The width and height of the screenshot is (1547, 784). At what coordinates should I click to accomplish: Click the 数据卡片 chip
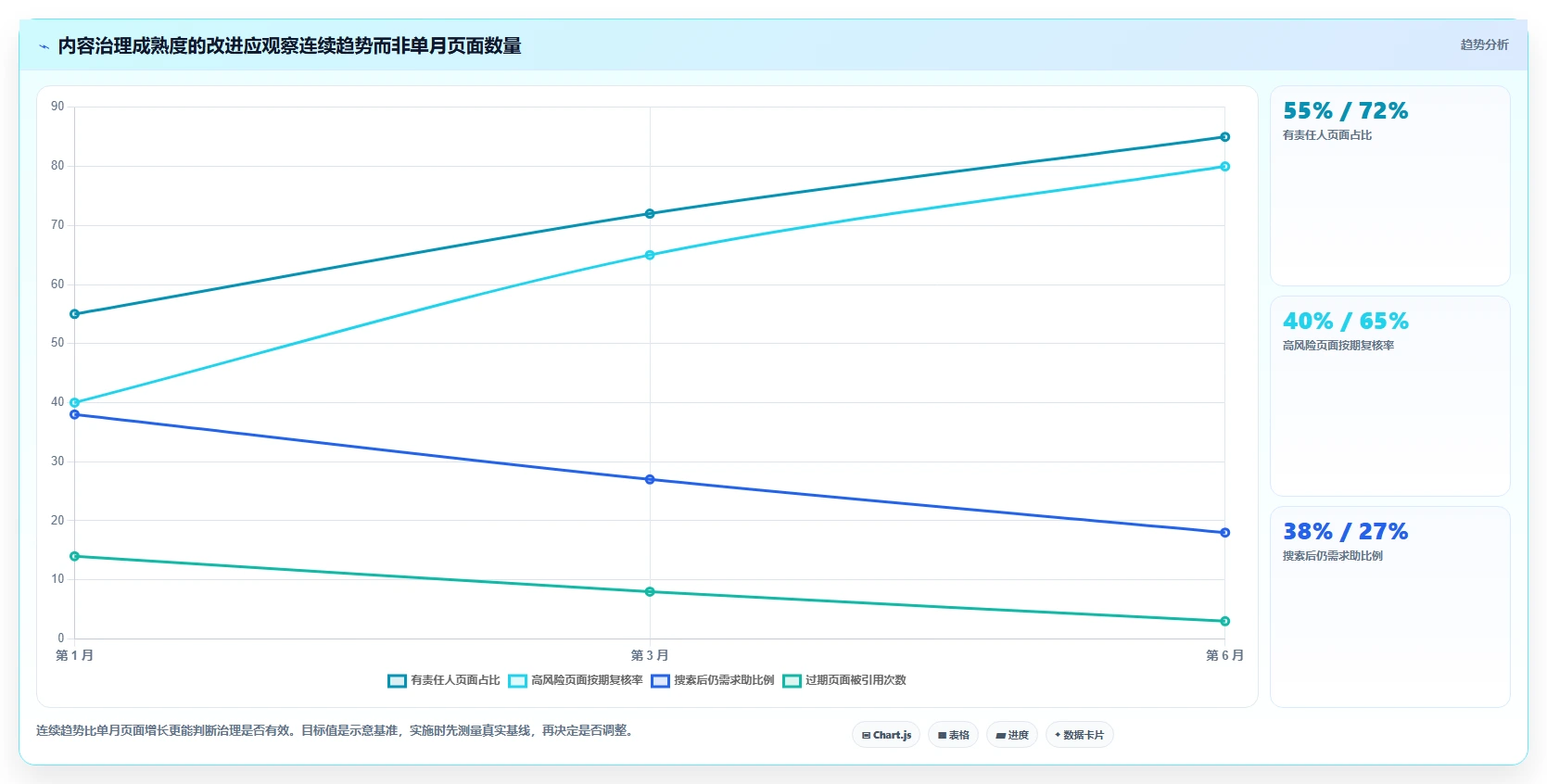[1080, 735]
